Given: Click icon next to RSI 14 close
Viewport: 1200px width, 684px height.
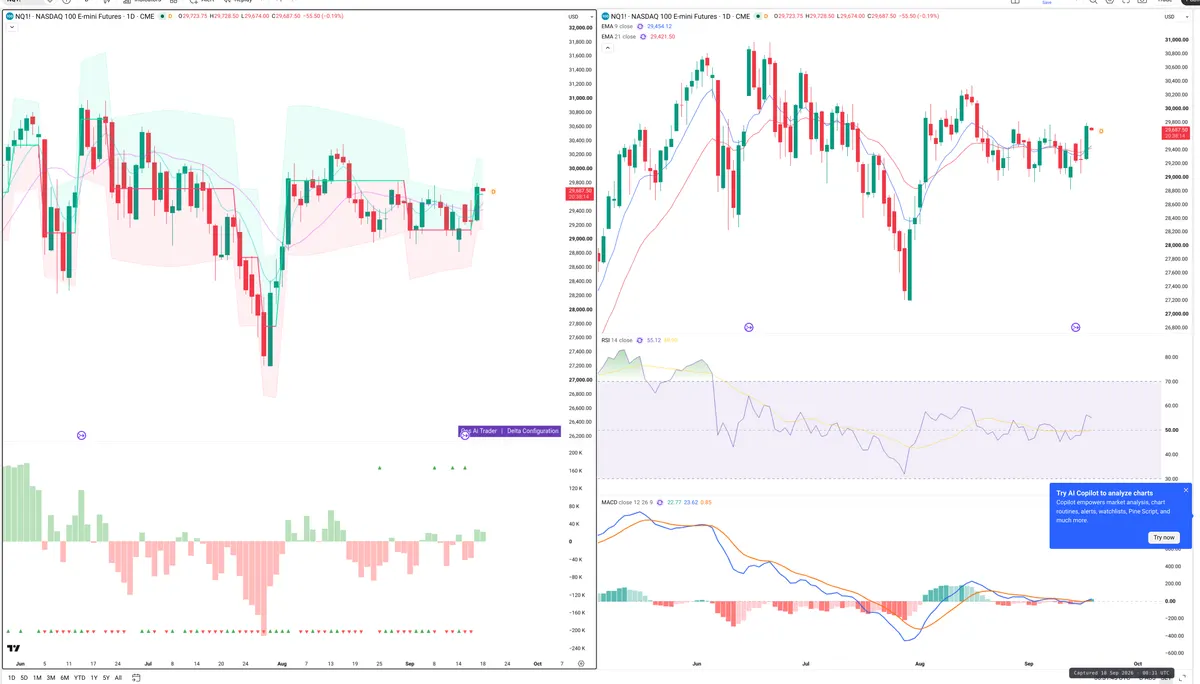Looking at the screenshot, I should point(640,340).
